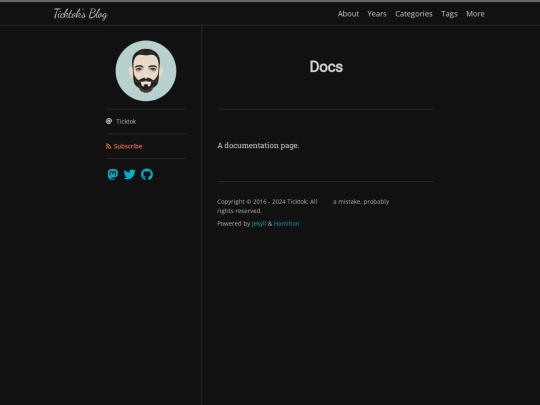Screen dimensions: 540x405
Task: Open the Years navigation item
Action: pyautogui.click(x=377, y=14)
